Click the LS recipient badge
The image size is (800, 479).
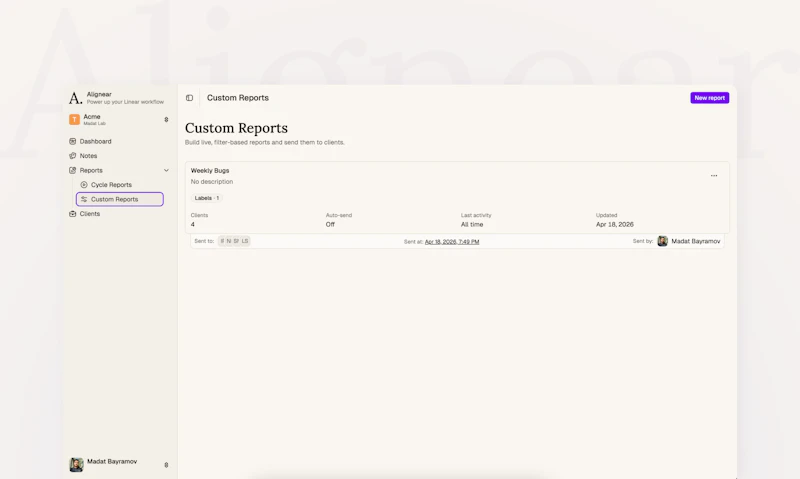245,241
